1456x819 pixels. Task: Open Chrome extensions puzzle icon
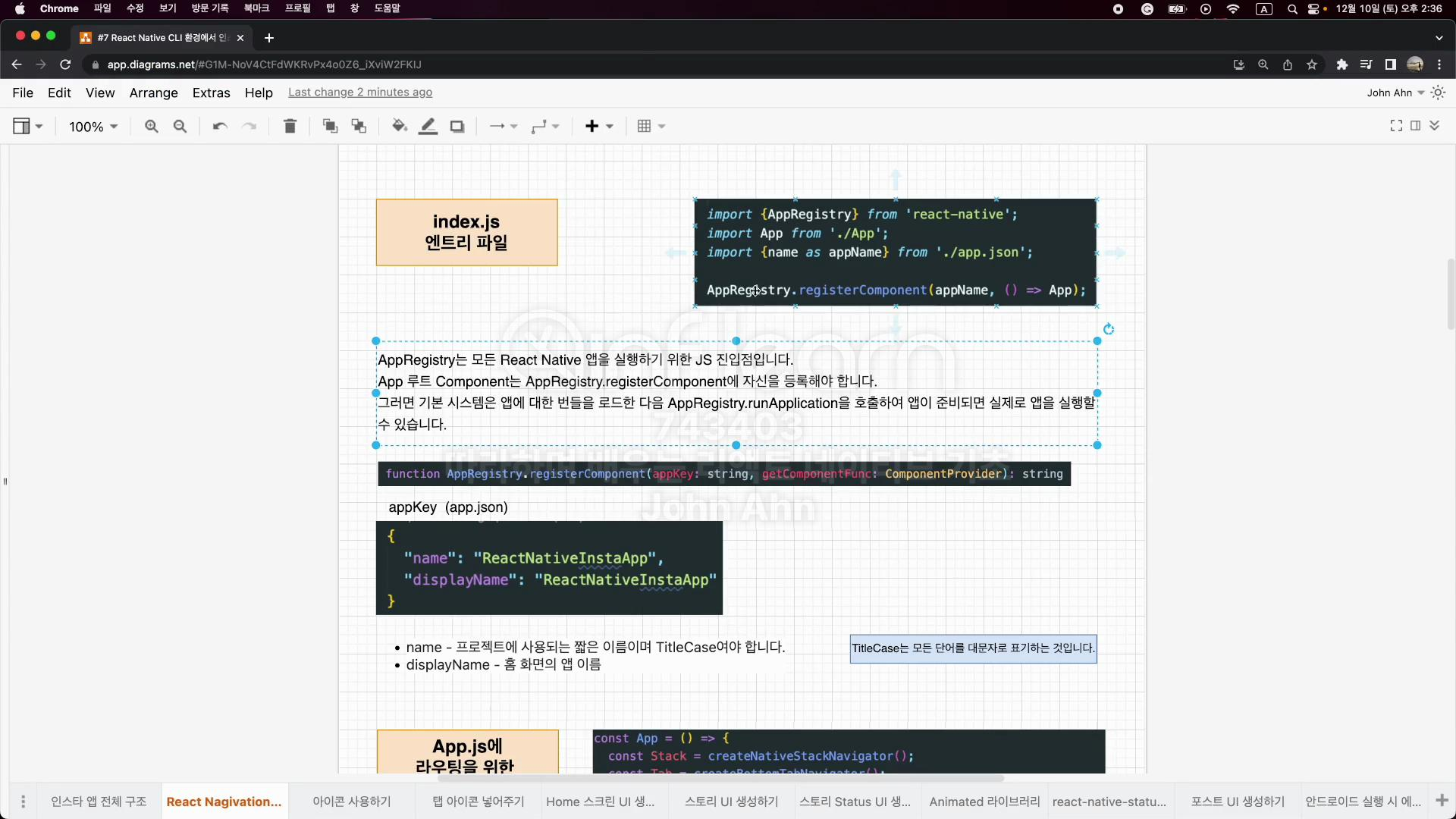(1342, 64)
